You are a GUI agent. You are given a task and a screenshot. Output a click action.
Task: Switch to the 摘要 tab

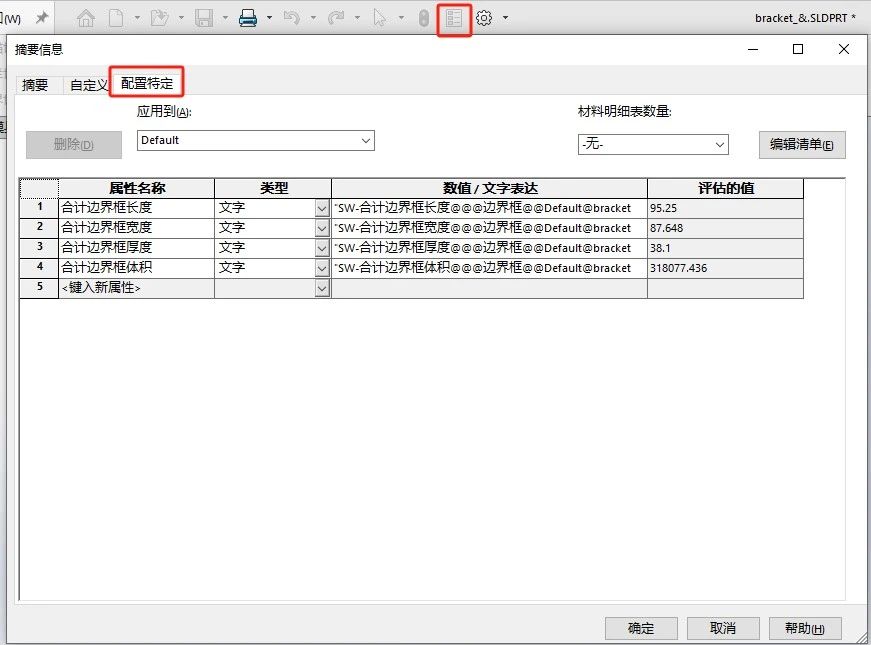35,85
